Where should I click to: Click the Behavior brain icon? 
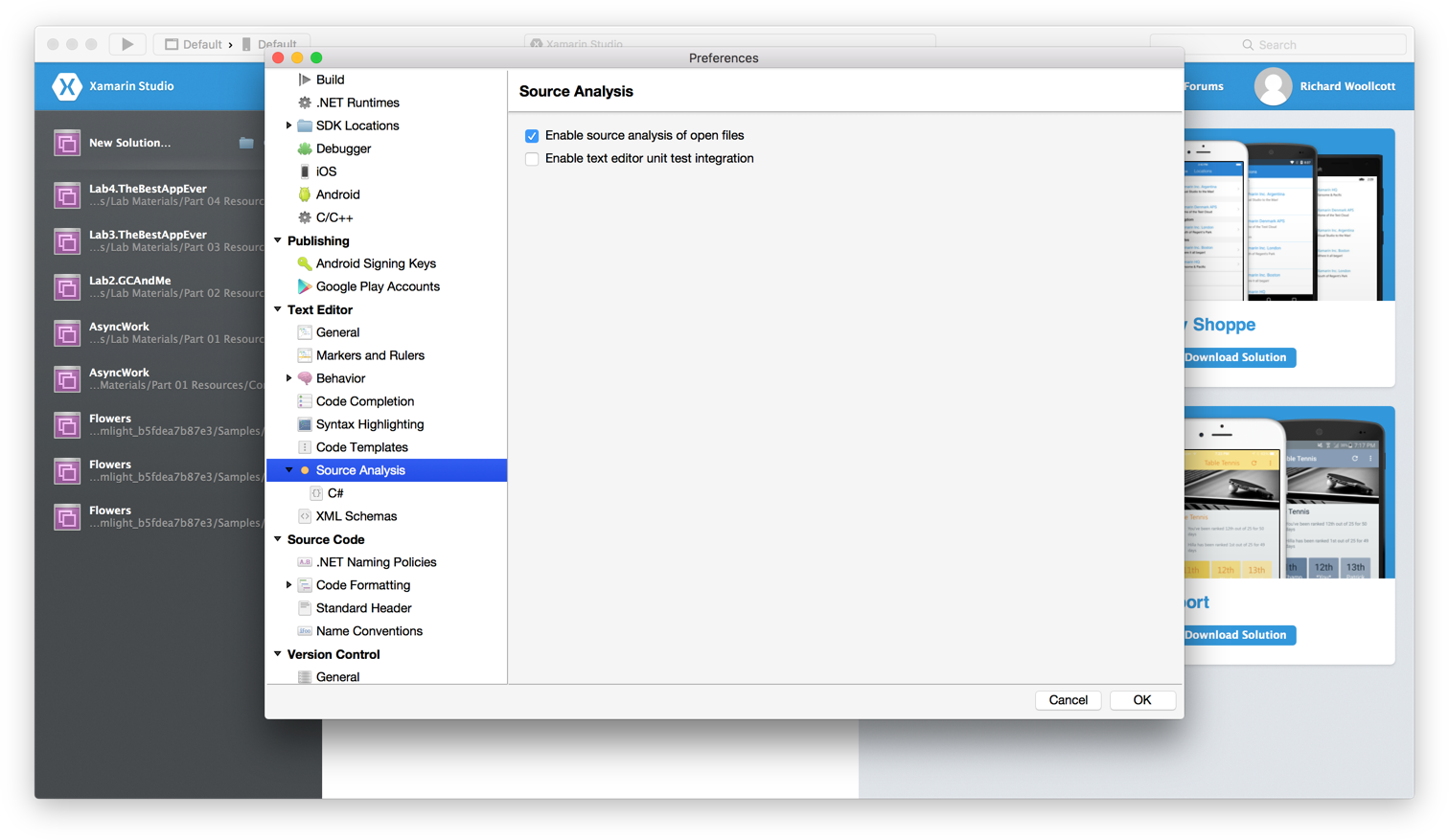(x=305, y=378)
